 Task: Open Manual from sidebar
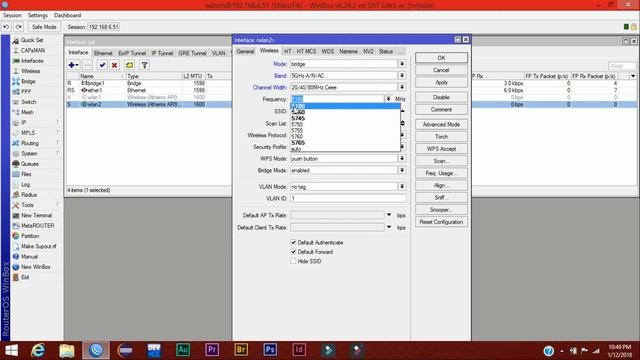tap(29, 256)
